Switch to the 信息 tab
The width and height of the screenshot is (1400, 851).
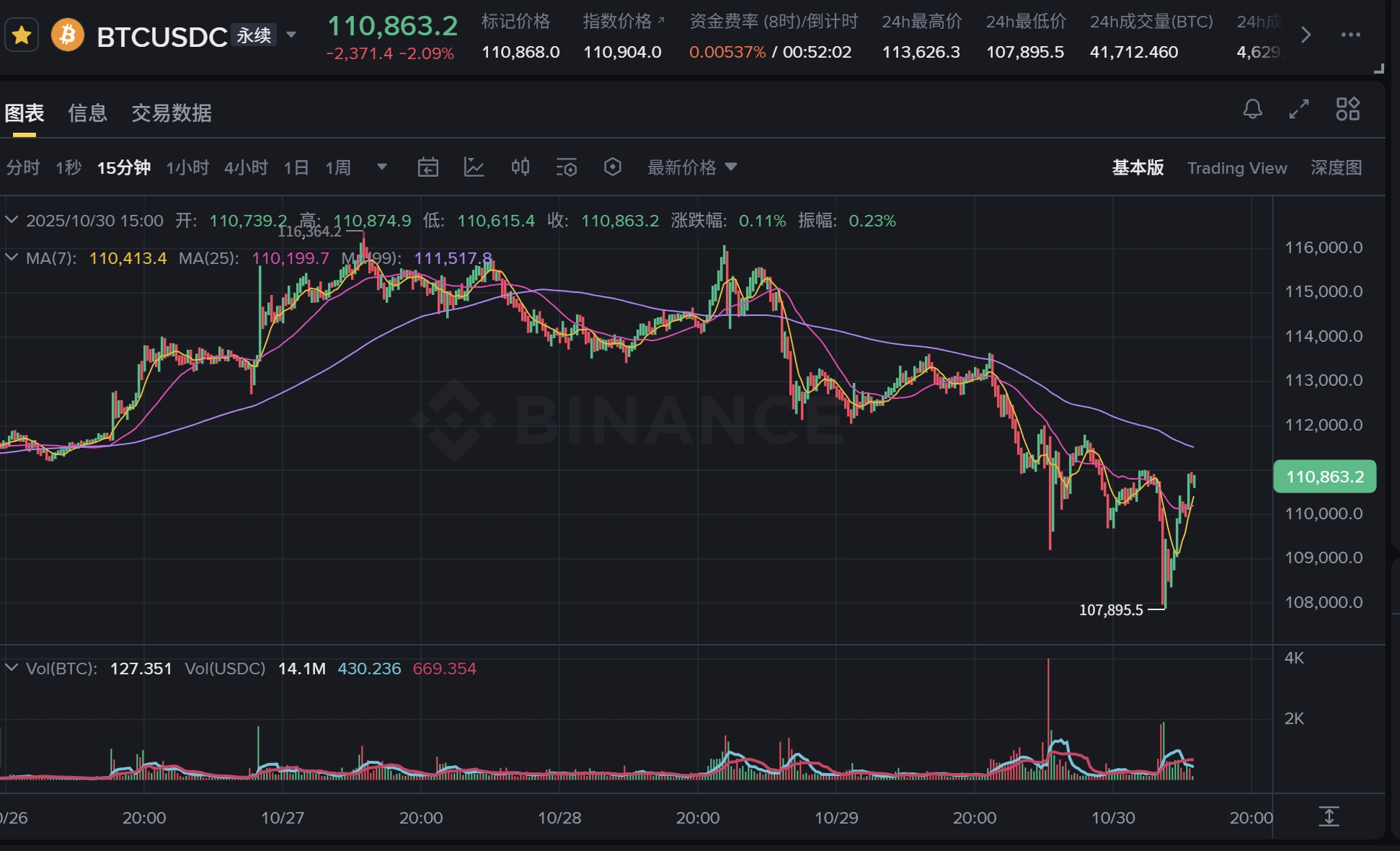point(87,113)
